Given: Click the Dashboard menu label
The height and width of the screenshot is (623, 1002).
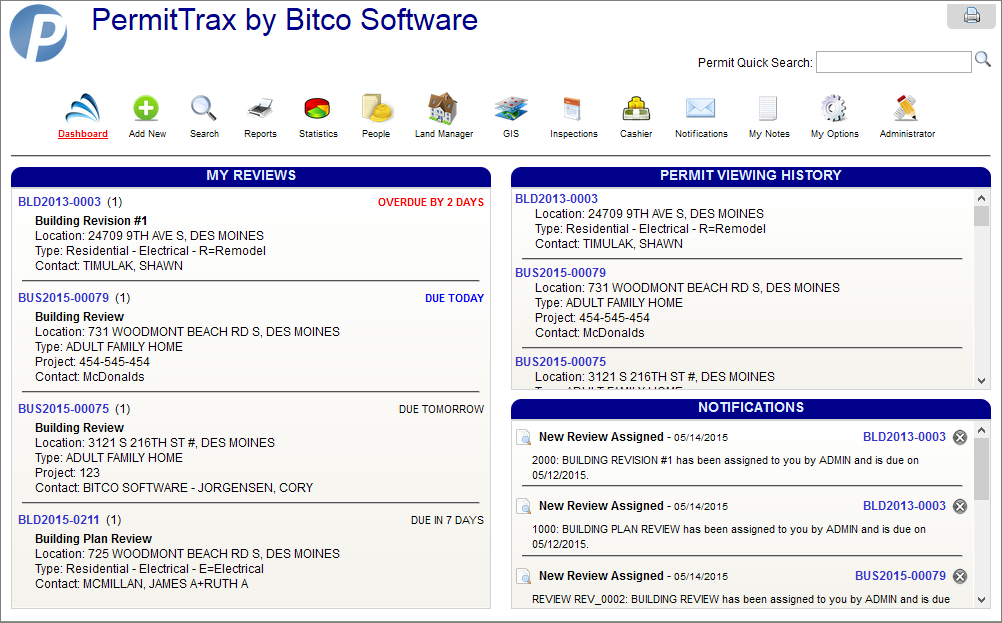Looking at the screenshot, I should [x=82, y=134].
